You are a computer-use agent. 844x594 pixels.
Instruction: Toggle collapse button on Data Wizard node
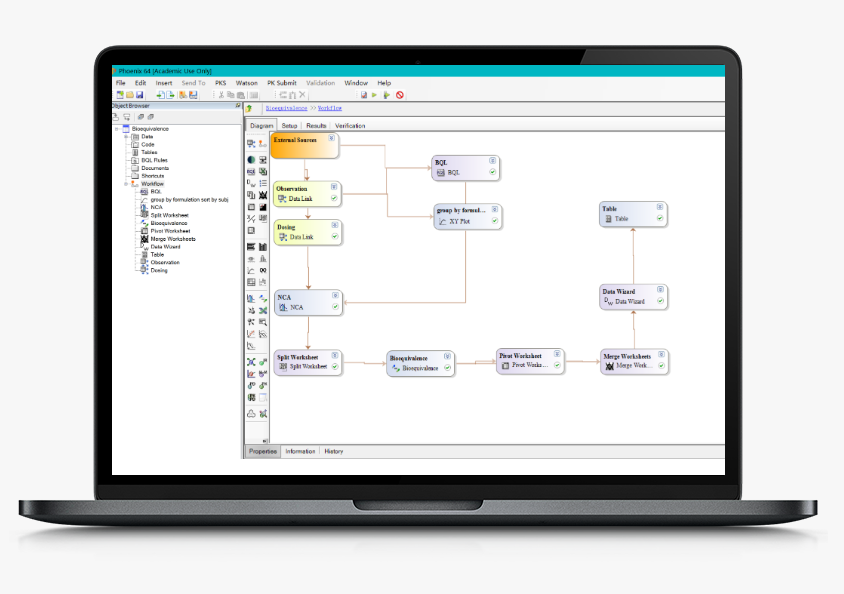660,289
